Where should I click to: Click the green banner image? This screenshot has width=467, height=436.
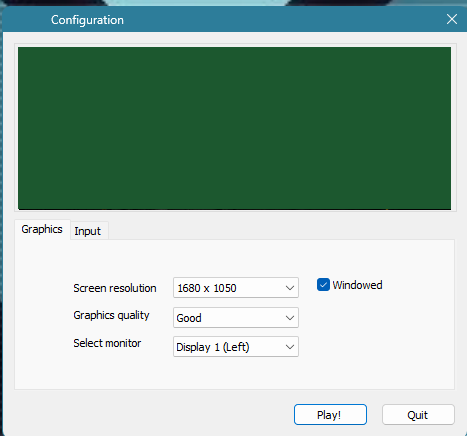[x=234, y=128]
